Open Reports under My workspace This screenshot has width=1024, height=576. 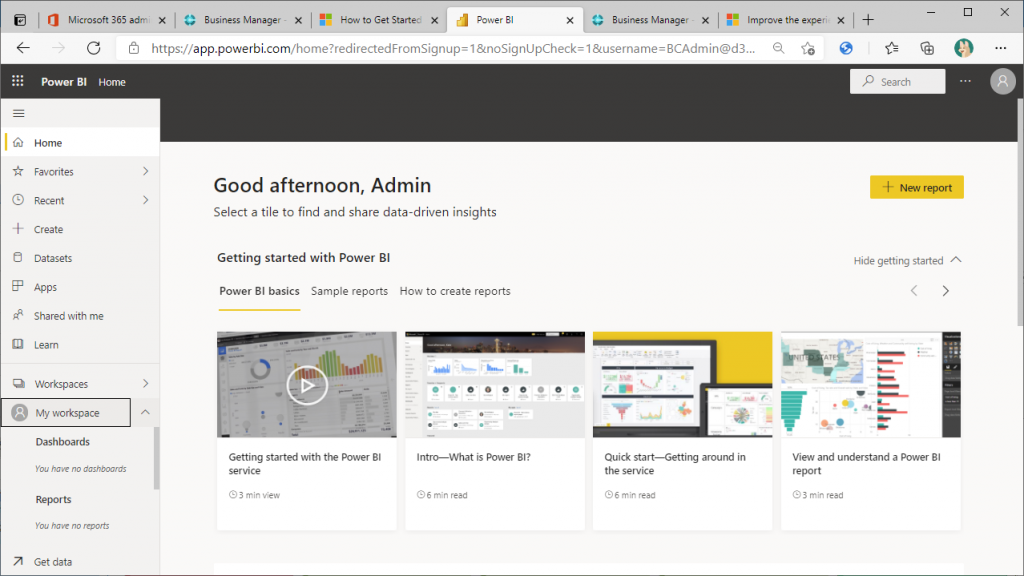click(x=54, y=499)
